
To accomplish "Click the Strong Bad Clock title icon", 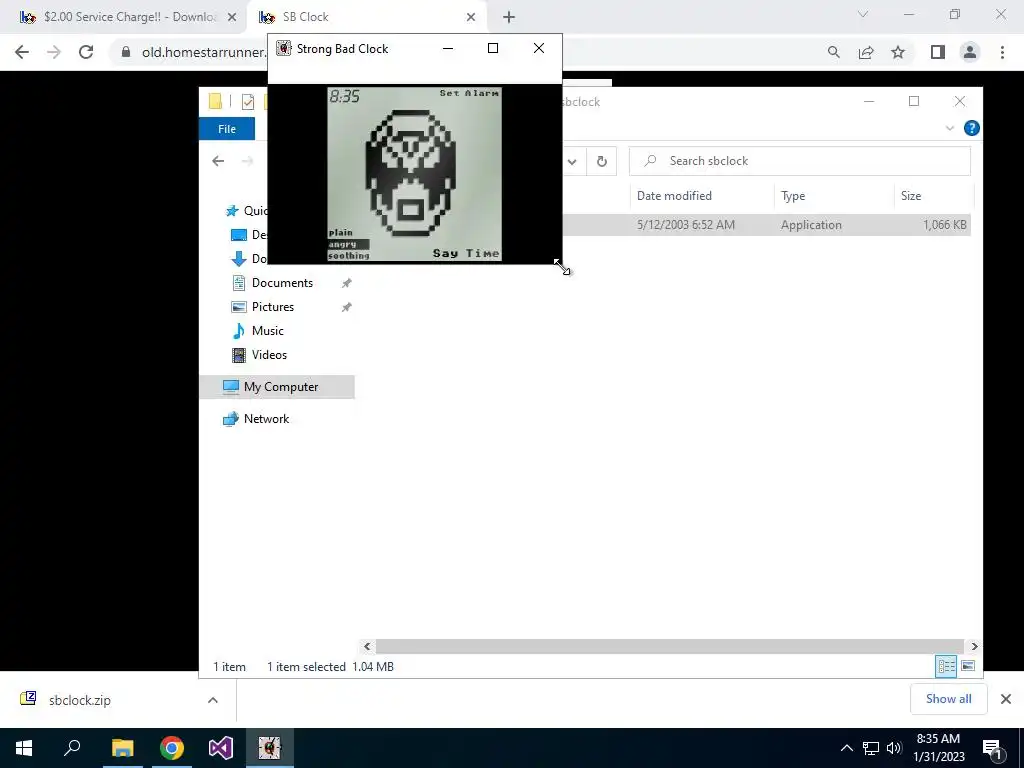I will pyautogui.click(x=283, y=48).
